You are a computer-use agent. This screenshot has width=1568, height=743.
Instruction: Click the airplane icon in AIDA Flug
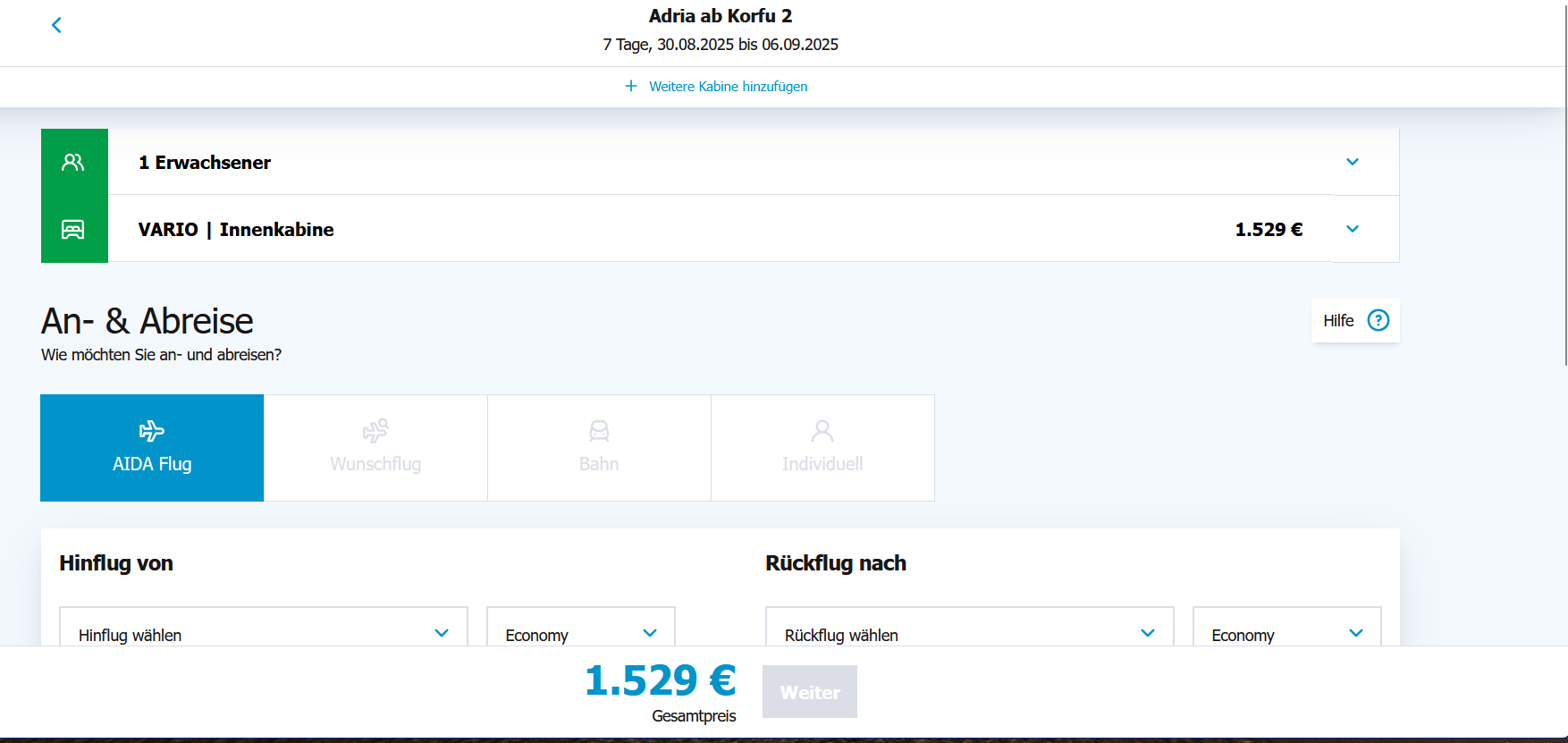152,431
